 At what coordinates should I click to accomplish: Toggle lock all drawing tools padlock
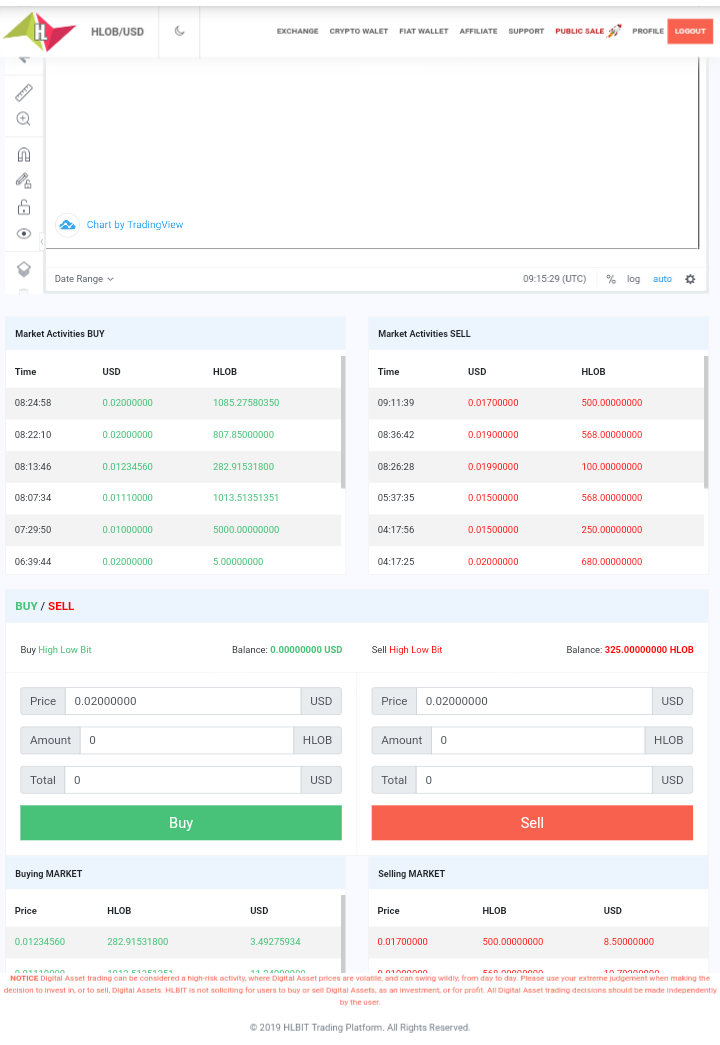[x=24, y=207]
